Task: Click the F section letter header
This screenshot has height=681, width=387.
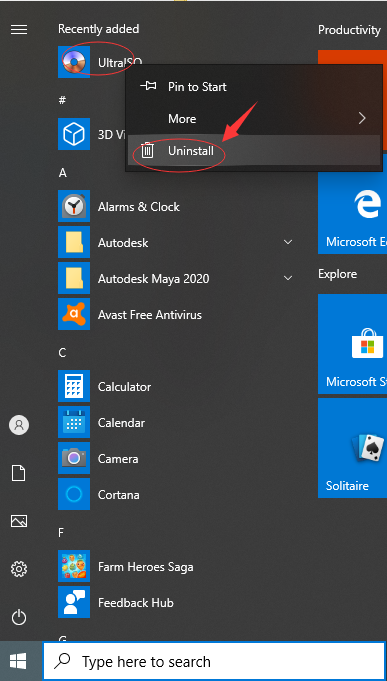Action: point(62,533)
